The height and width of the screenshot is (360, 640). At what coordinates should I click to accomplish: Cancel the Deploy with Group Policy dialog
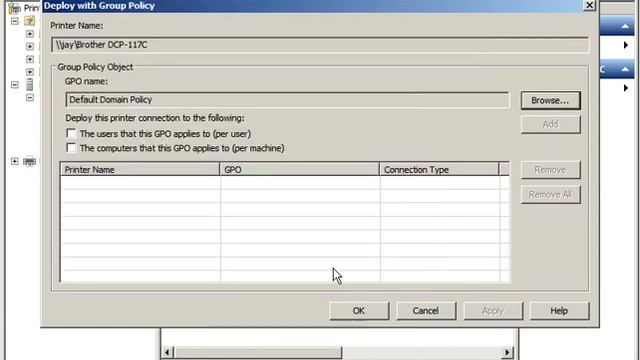click(x=426, y=311)
